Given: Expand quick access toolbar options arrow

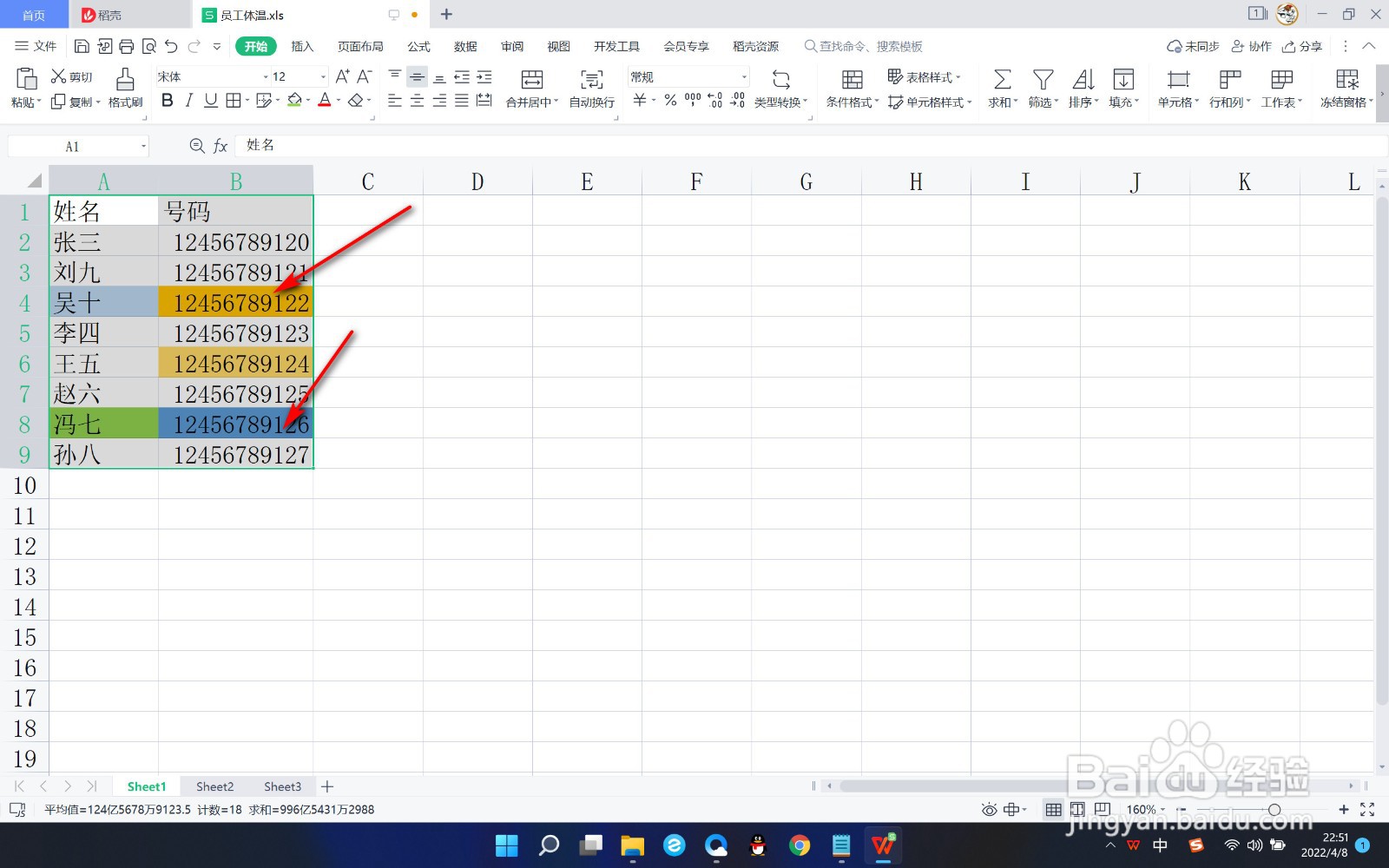Looking at the screenshot, I should point(217,46).
